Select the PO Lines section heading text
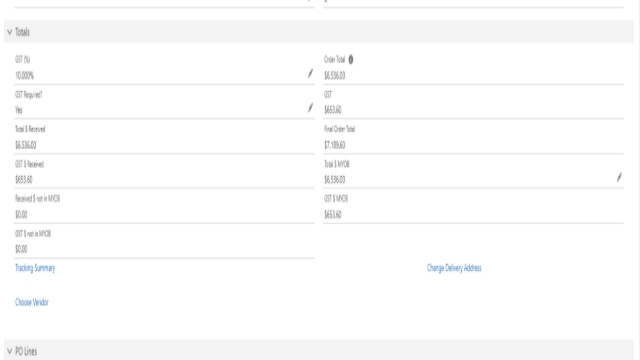Screen dimensions: 640x360 point(26,351)
